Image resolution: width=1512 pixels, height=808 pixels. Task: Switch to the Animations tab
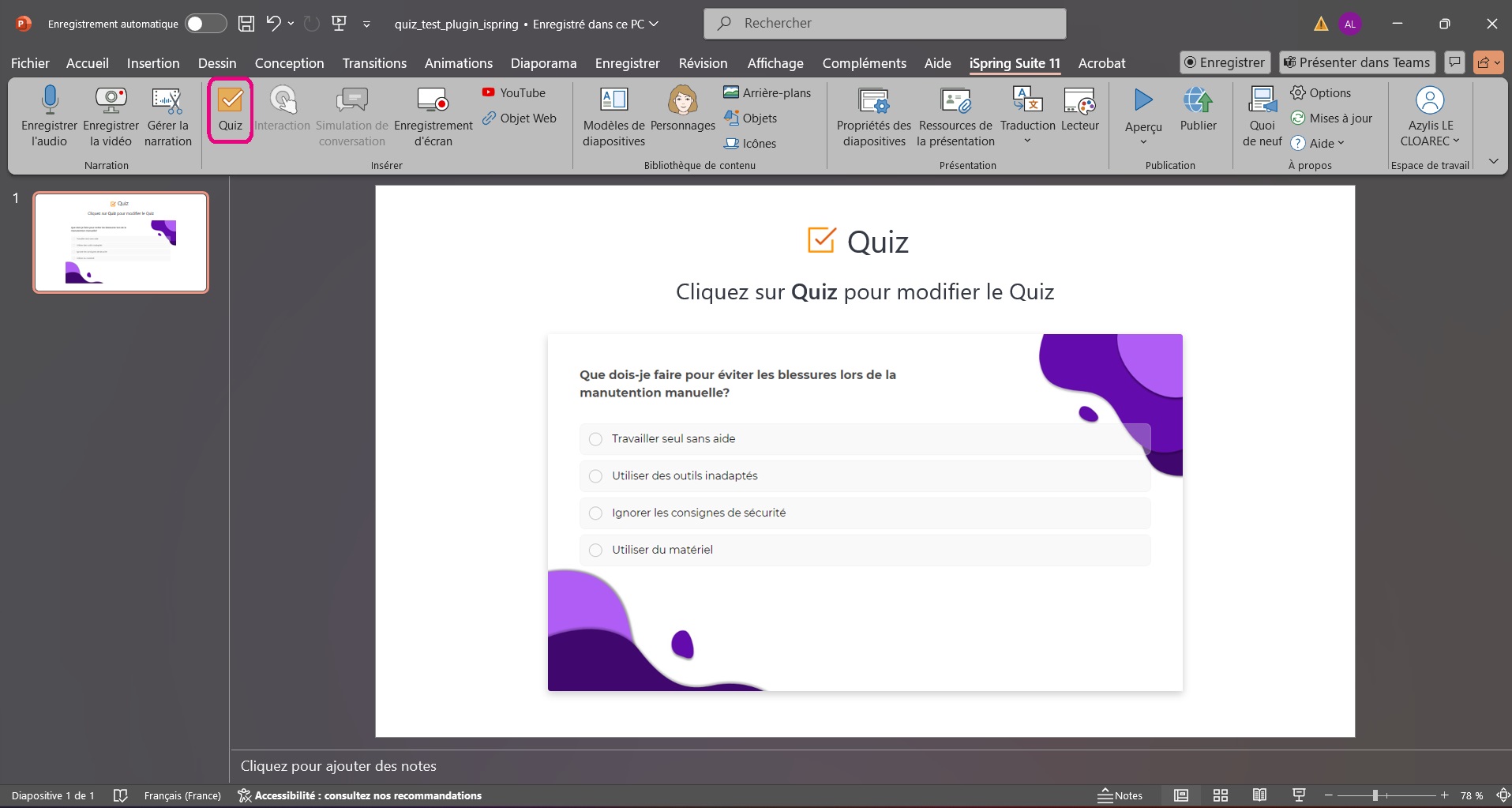coord(458,63)
